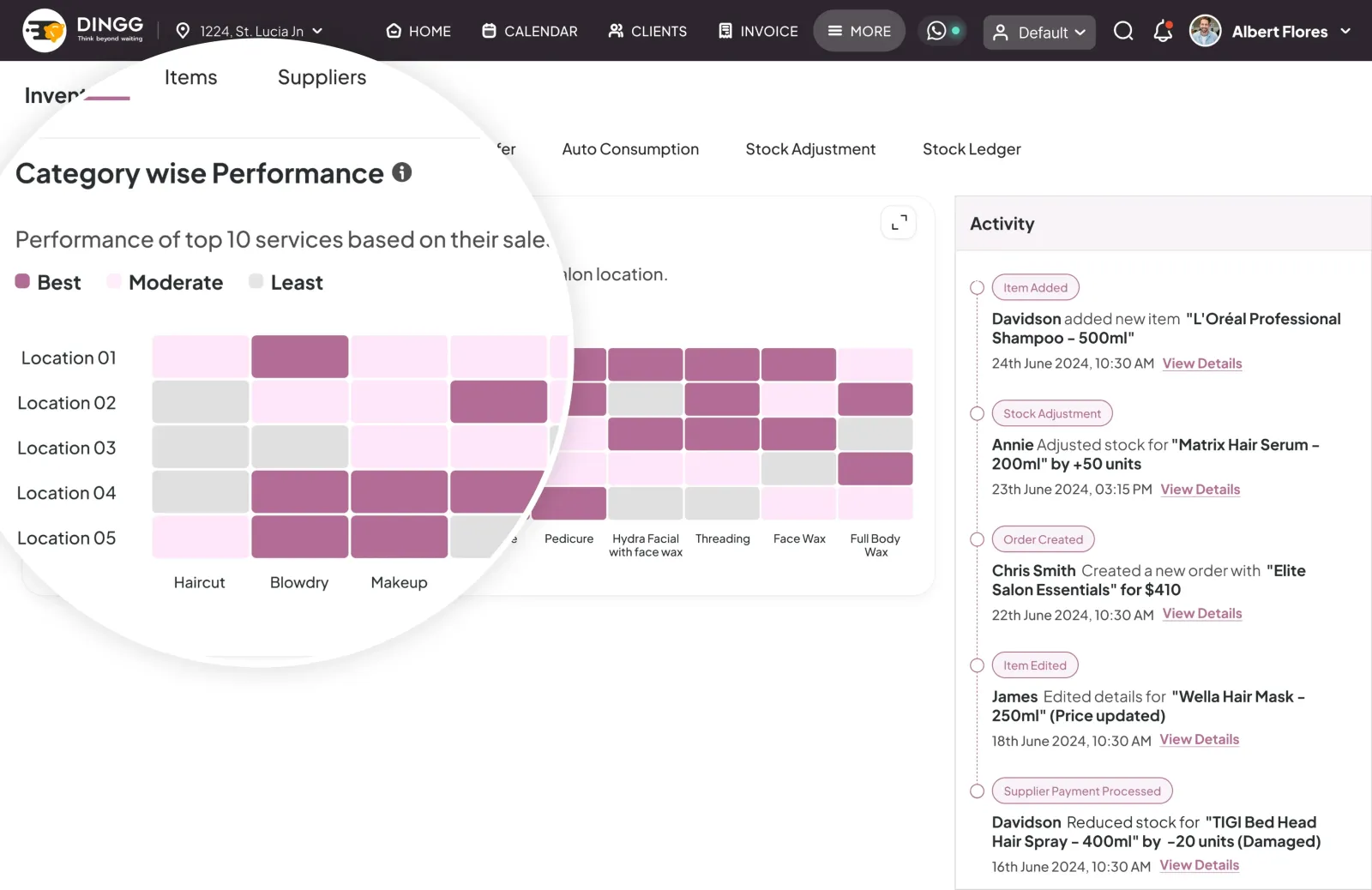View Details for Matrix Hair Serum adjustment
Screen dimensions: 1372x890
coord(1200,490)
